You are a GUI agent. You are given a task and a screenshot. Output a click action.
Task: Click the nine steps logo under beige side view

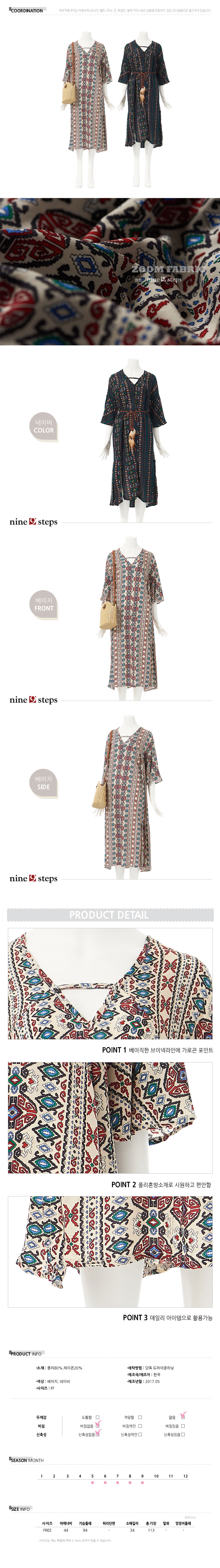tap(34, 878)
